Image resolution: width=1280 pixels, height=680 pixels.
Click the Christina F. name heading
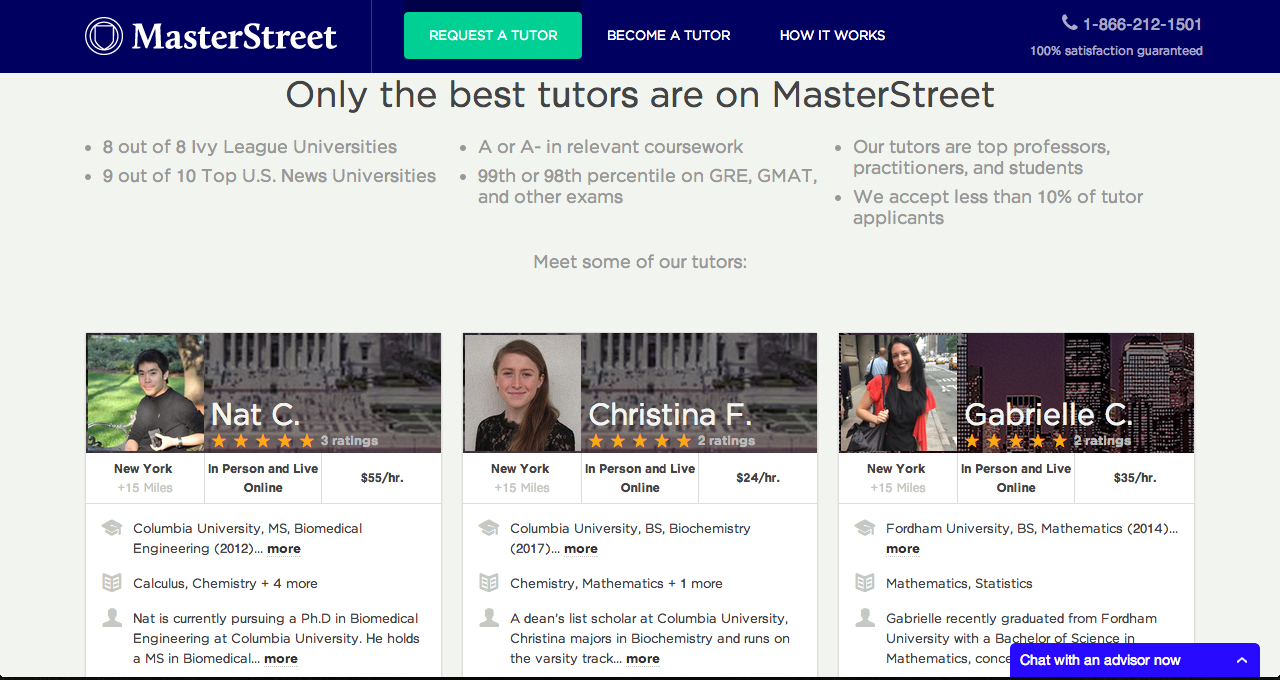pos(669,414)
